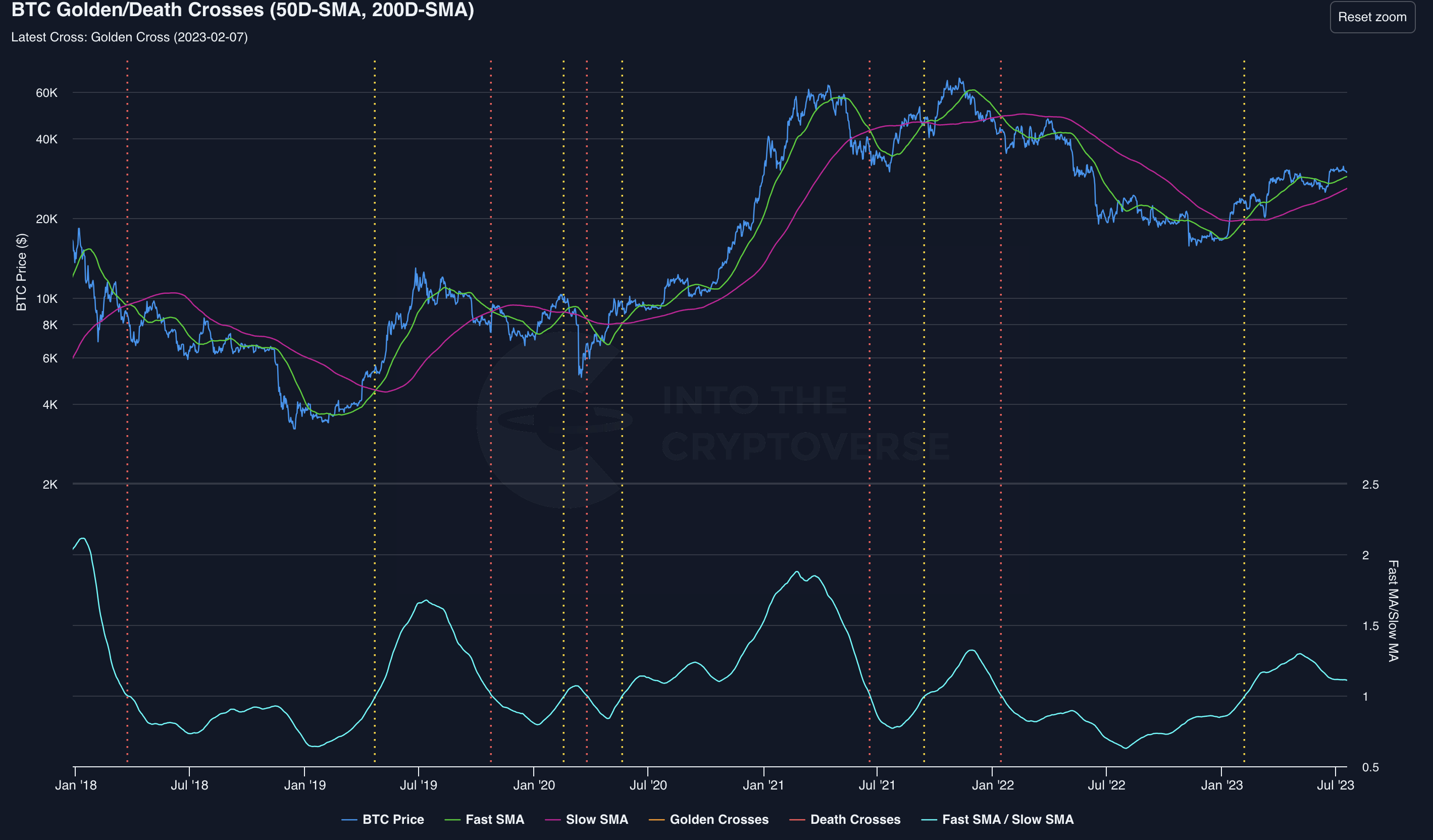Toggle BTC Price series in legend
Image resolution: width=1433 pixels, height=840 pixels.
[x=393, y=819]
